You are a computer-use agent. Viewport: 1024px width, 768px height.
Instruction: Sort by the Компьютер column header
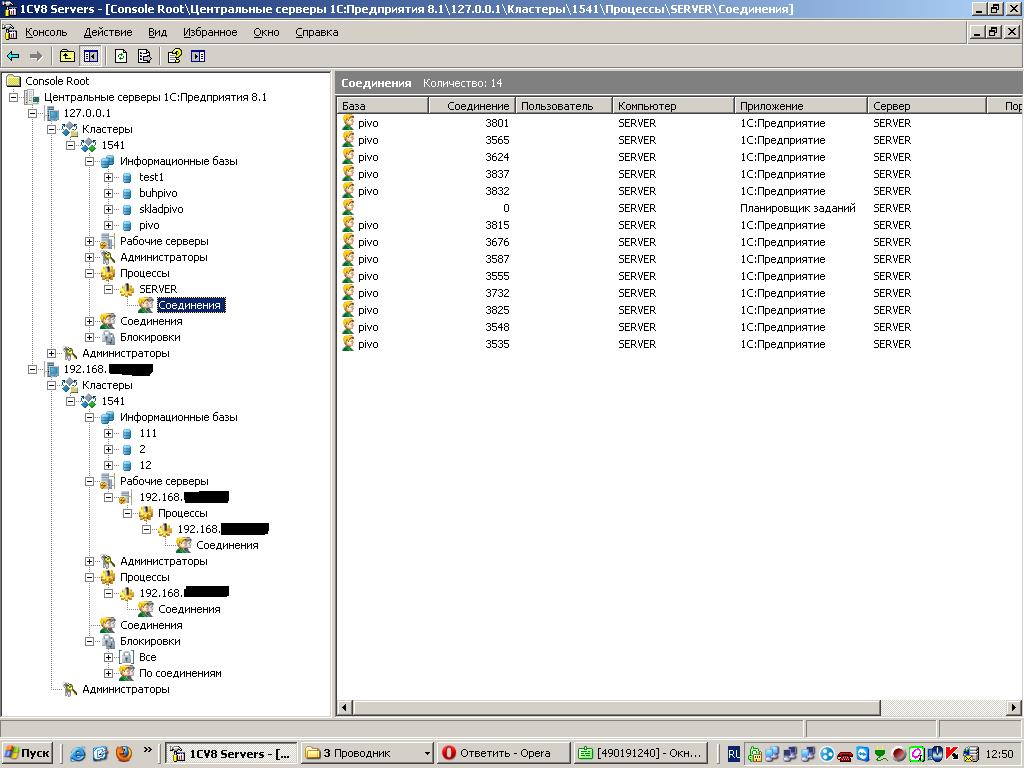point(673,105)
